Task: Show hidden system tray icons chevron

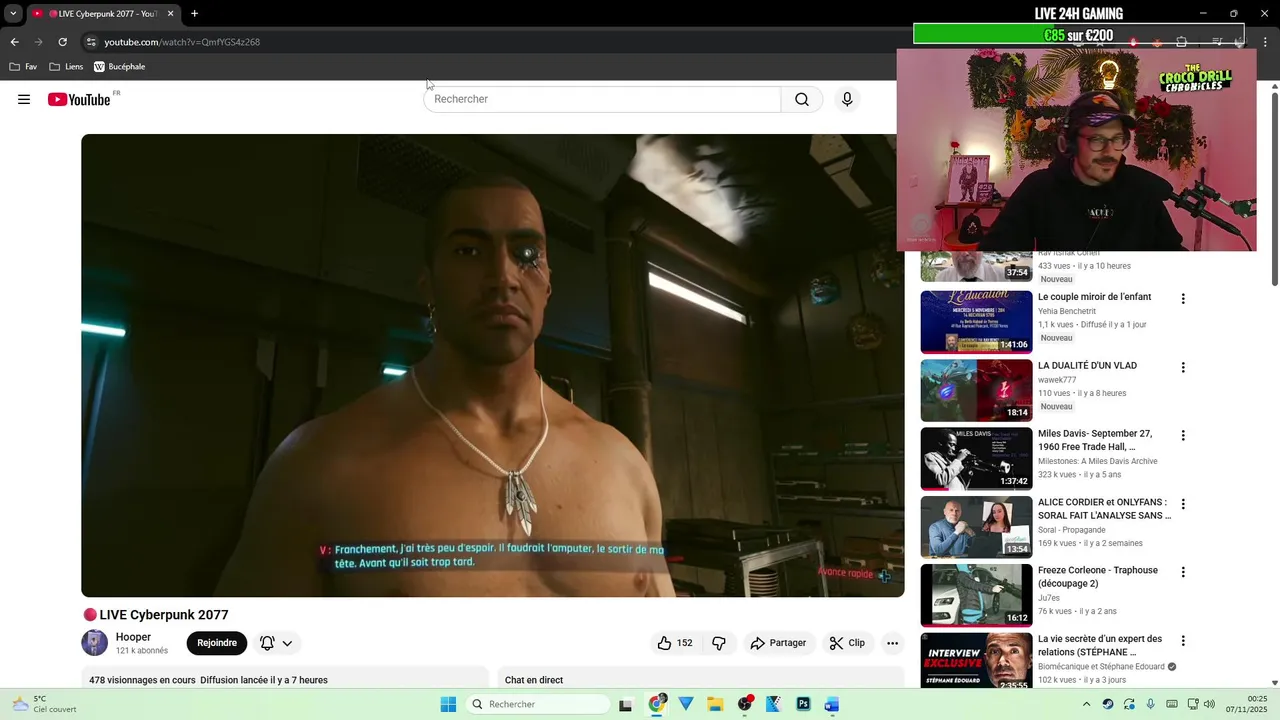Action: (x=1087, y=704)
